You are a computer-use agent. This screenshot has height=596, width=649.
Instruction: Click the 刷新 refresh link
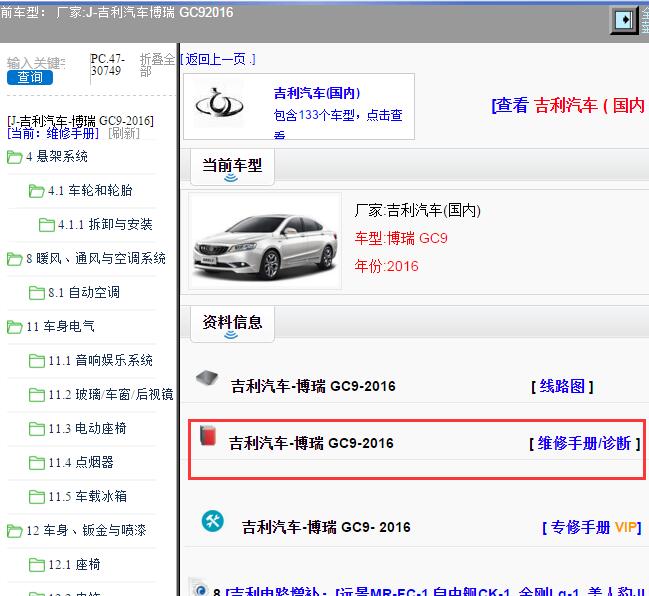click(x=124, y=133)
